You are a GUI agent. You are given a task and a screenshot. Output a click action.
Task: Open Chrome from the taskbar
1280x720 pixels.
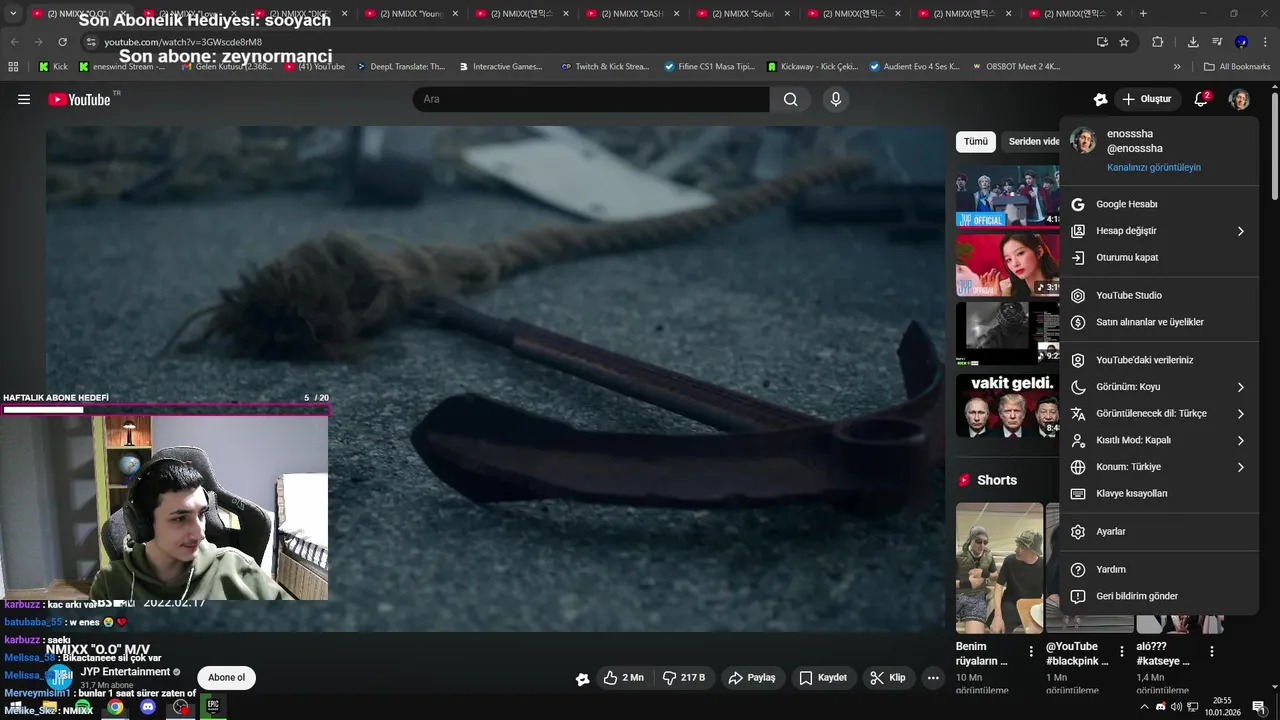coord(116,707)
